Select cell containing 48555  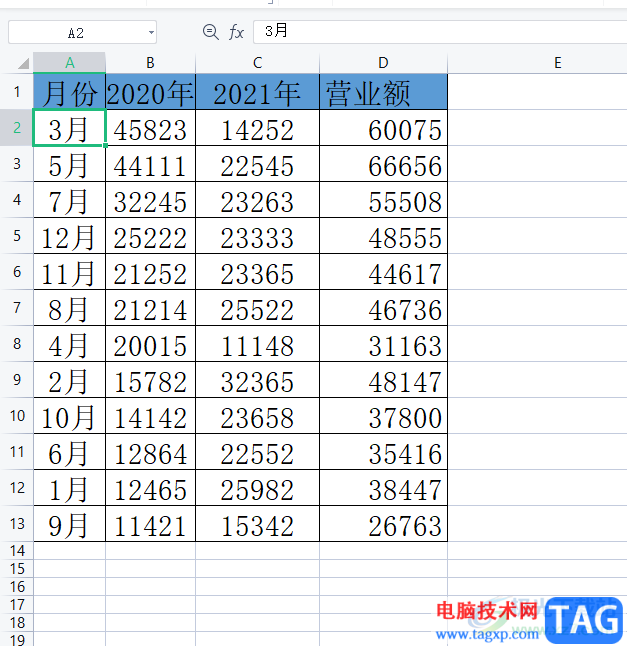pyautogui.click(x=383, y=236)
